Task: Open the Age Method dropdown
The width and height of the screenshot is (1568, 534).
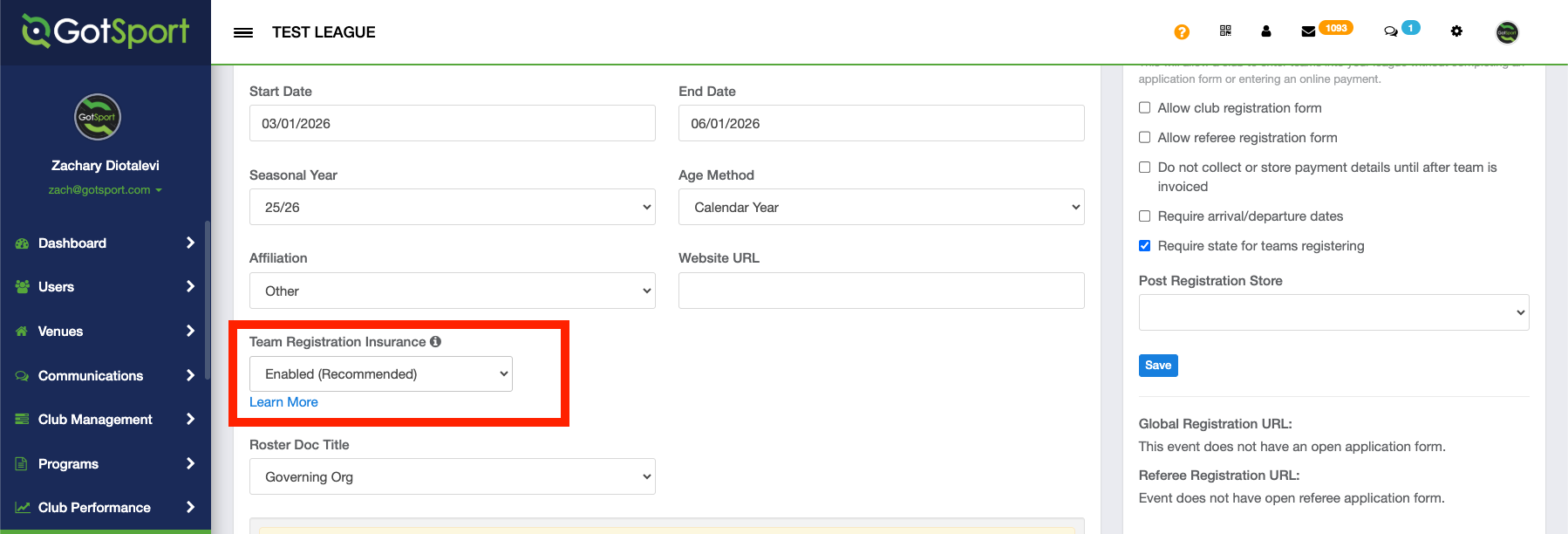Action: (x=881, y=208)
